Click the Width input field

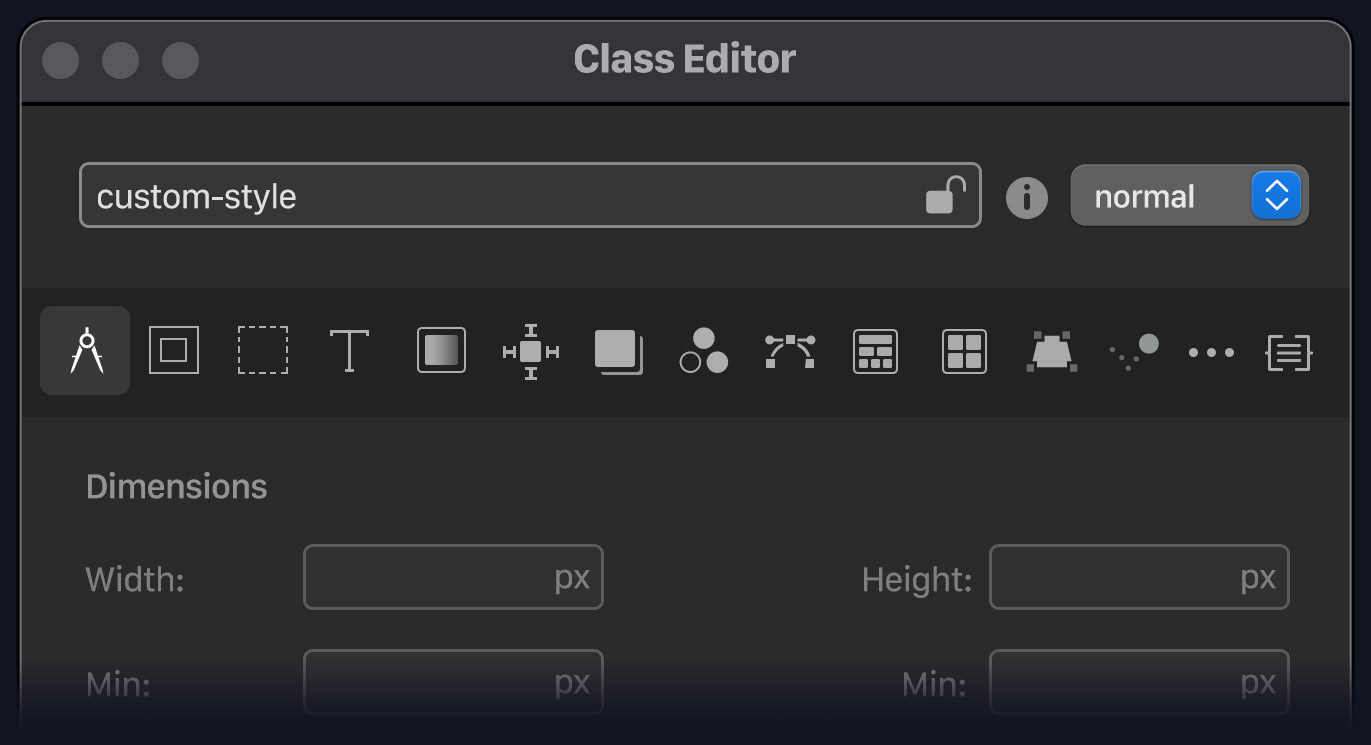point(453,577)
